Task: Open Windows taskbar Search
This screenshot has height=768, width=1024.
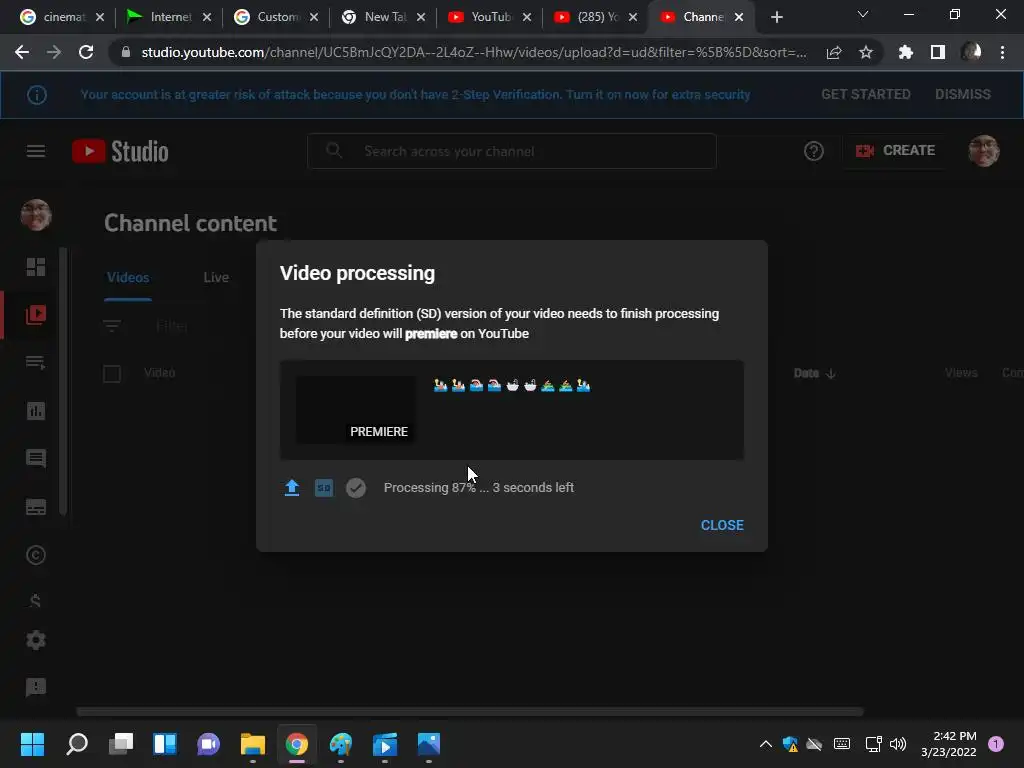Action: 76,744
